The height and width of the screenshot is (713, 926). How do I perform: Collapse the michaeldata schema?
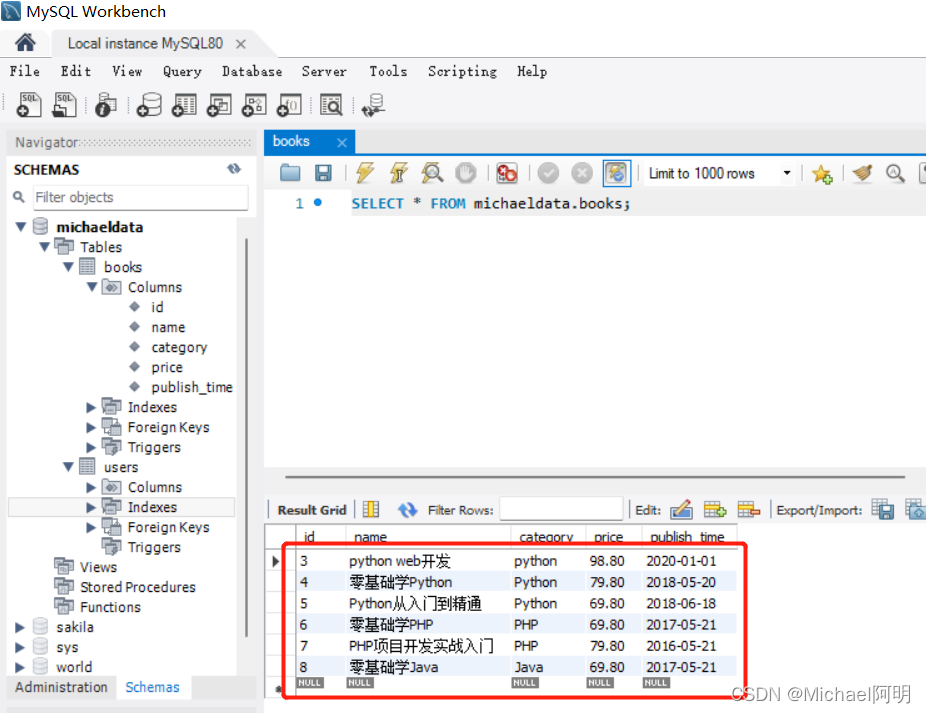pyautogui.click(x=21, y=227)
